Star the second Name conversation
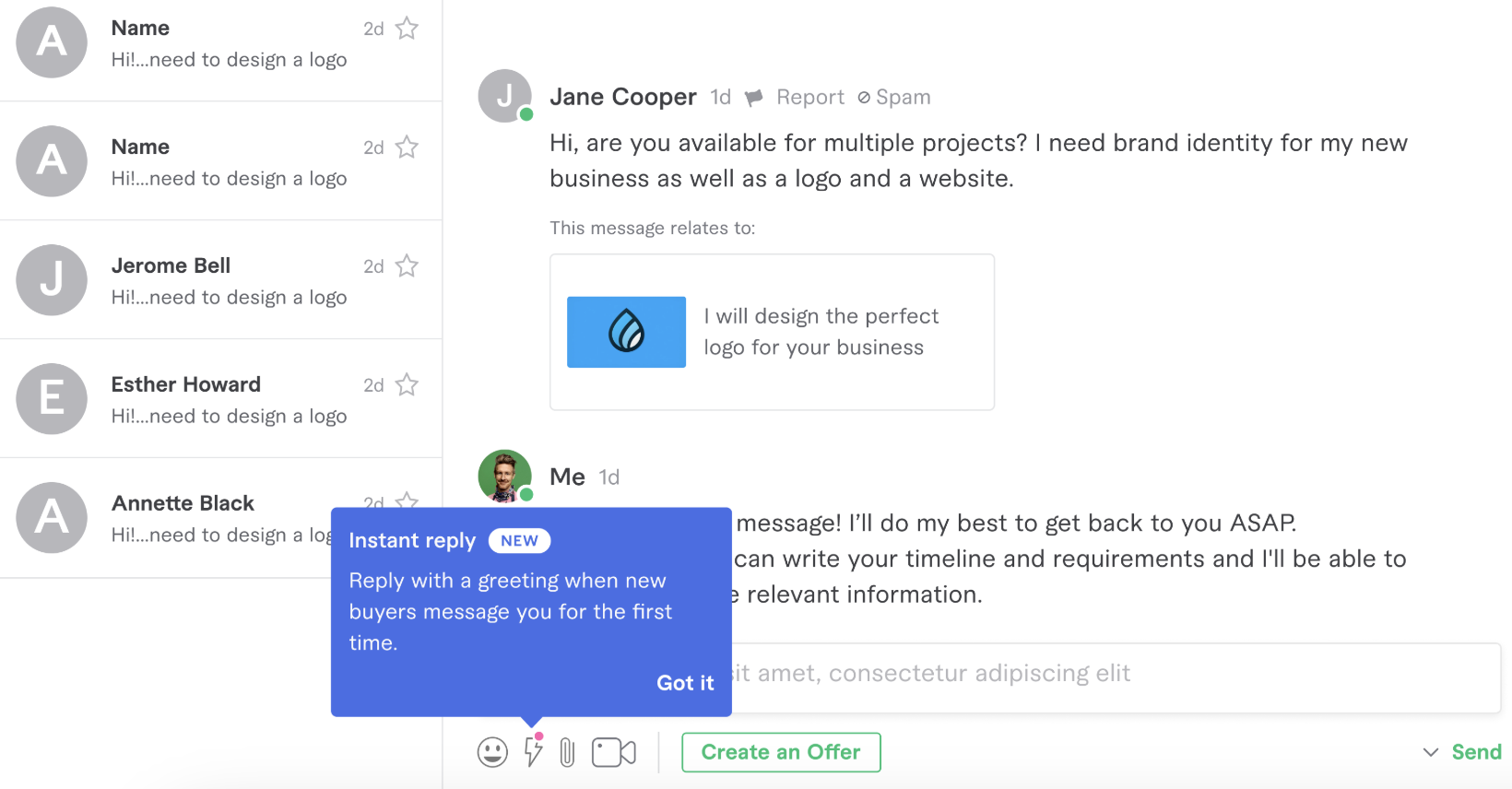 click(x=407, y=147)
